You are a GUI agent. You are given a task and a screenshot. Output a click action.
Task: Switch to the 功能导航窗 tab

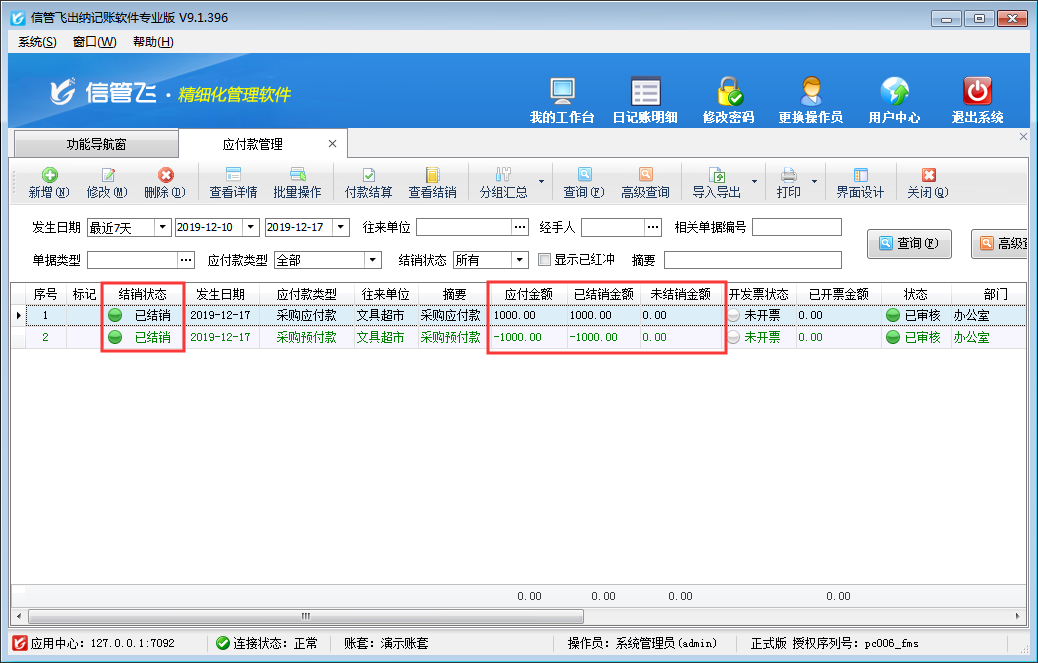click(x=96, y=144)
